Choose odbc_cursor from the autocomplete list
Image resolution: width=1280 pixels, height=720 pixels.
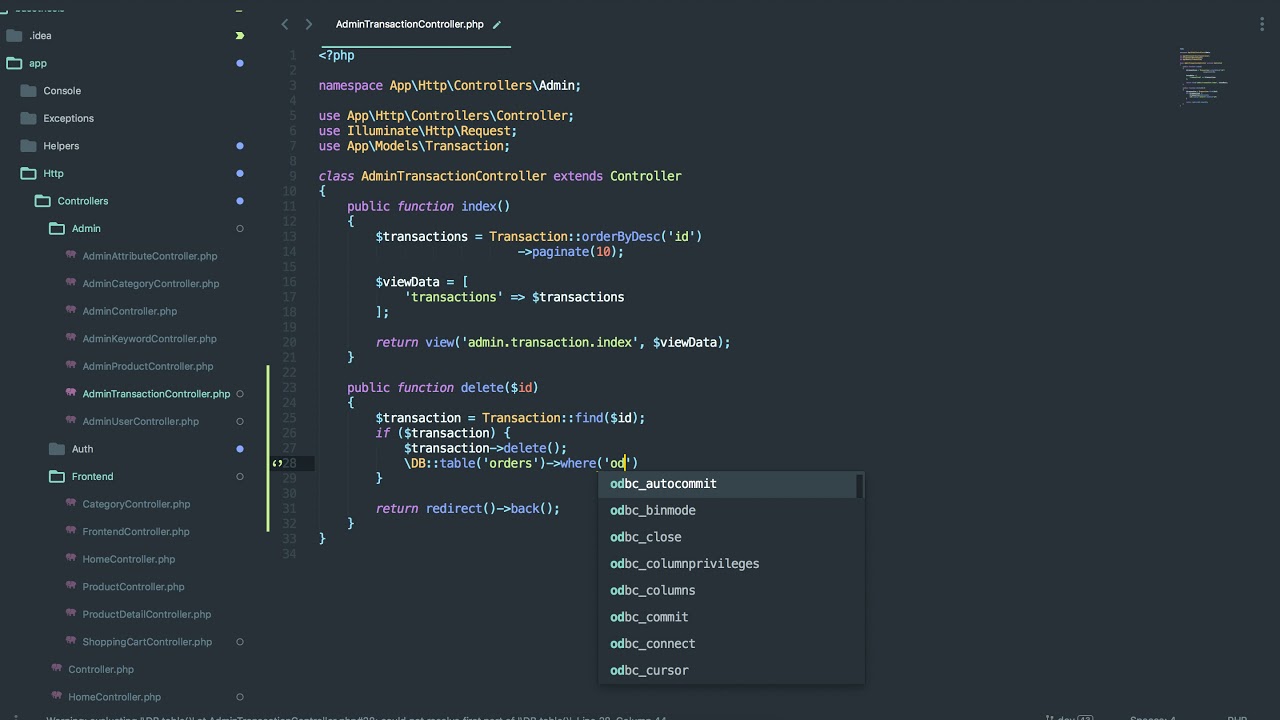click(x=731, y=670)
